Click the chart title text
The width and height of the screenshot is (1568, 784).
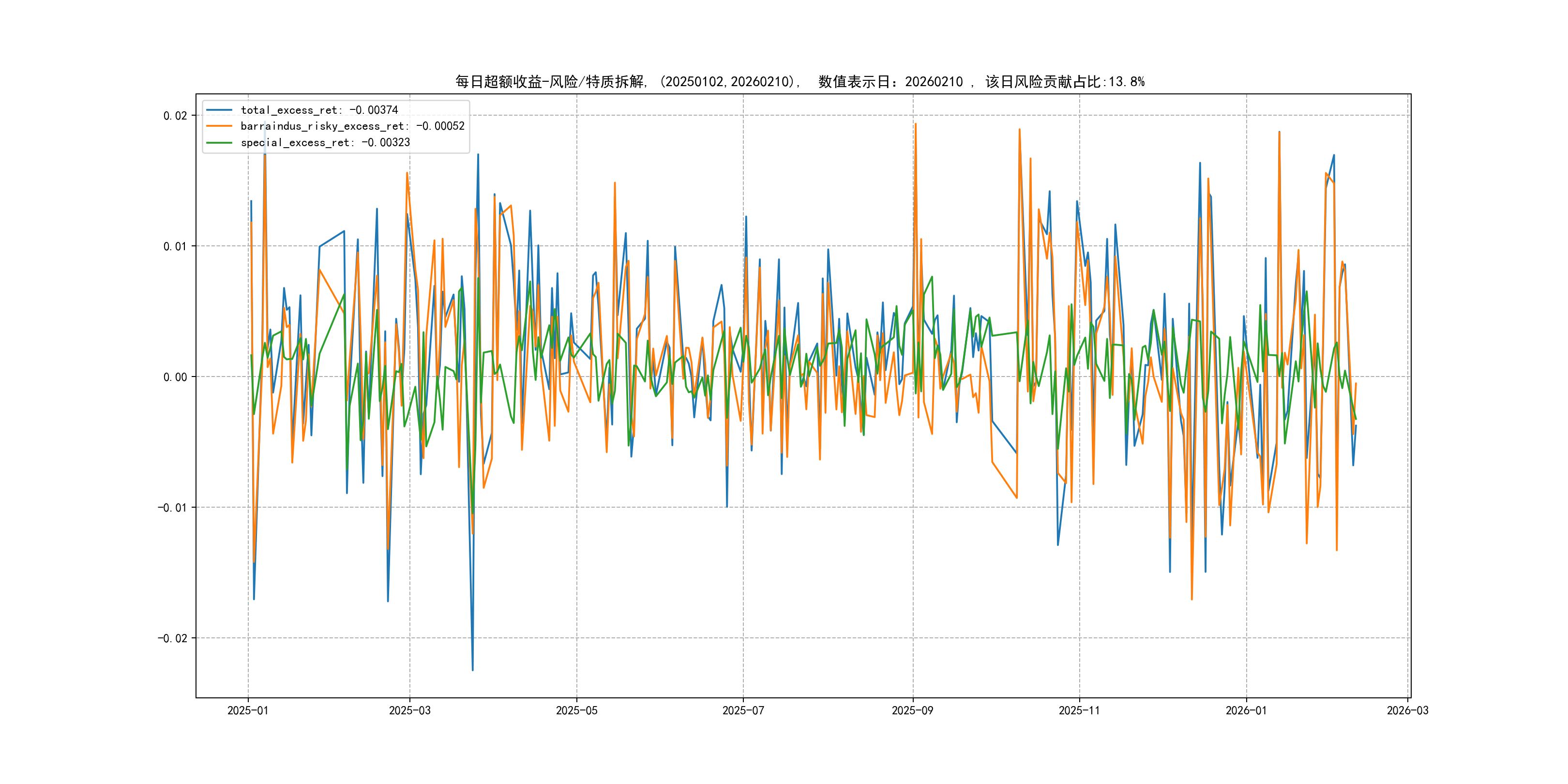(x=800, y=82)
